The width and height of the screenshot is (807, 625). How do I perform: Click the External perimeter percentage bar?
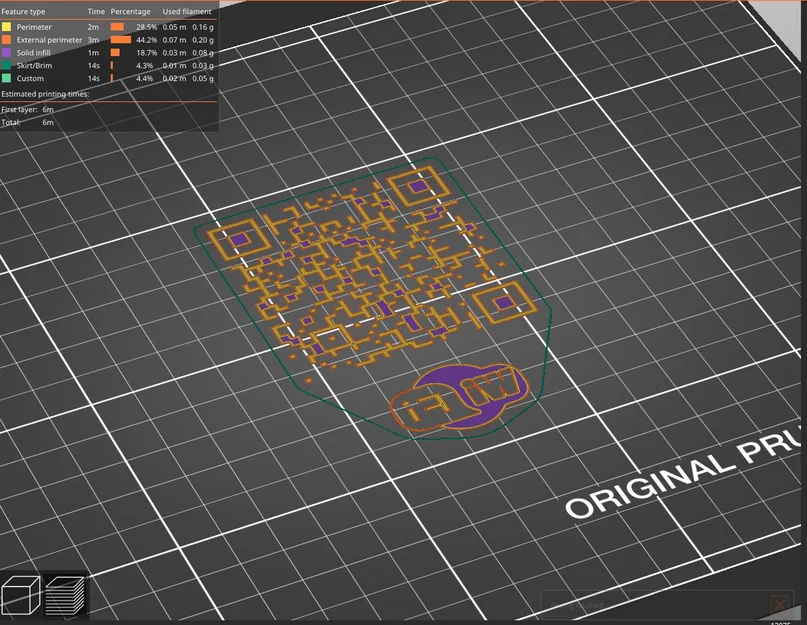[121, 40]
